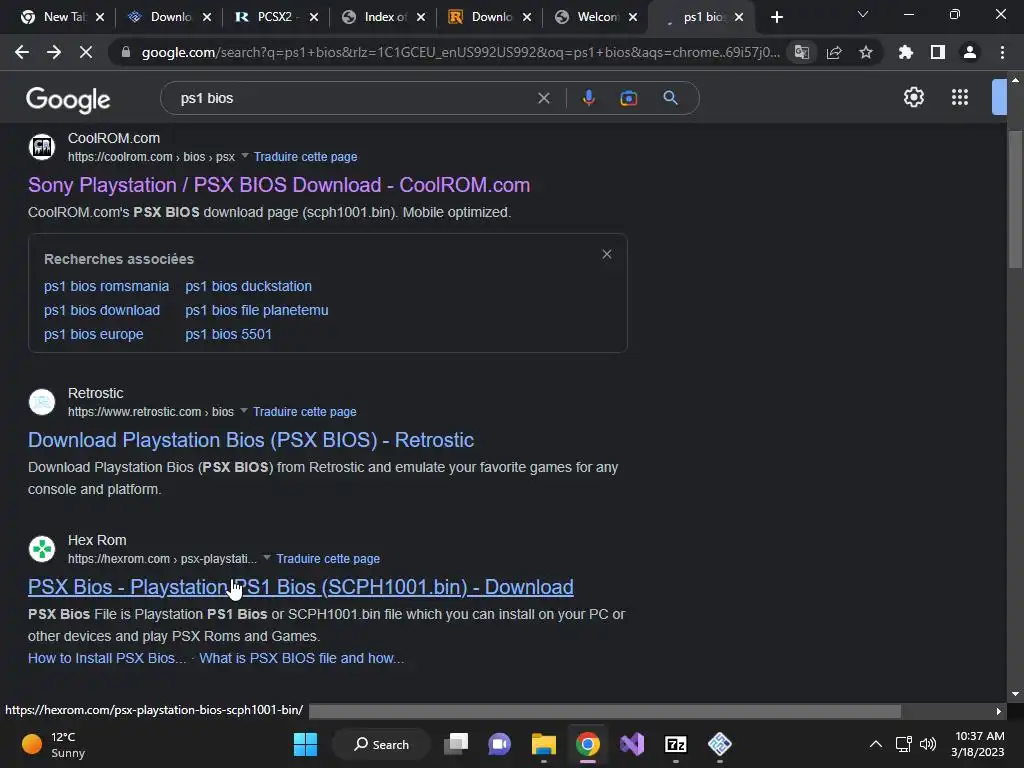Expand the CoolROM result options arrow

click(244, 155)
